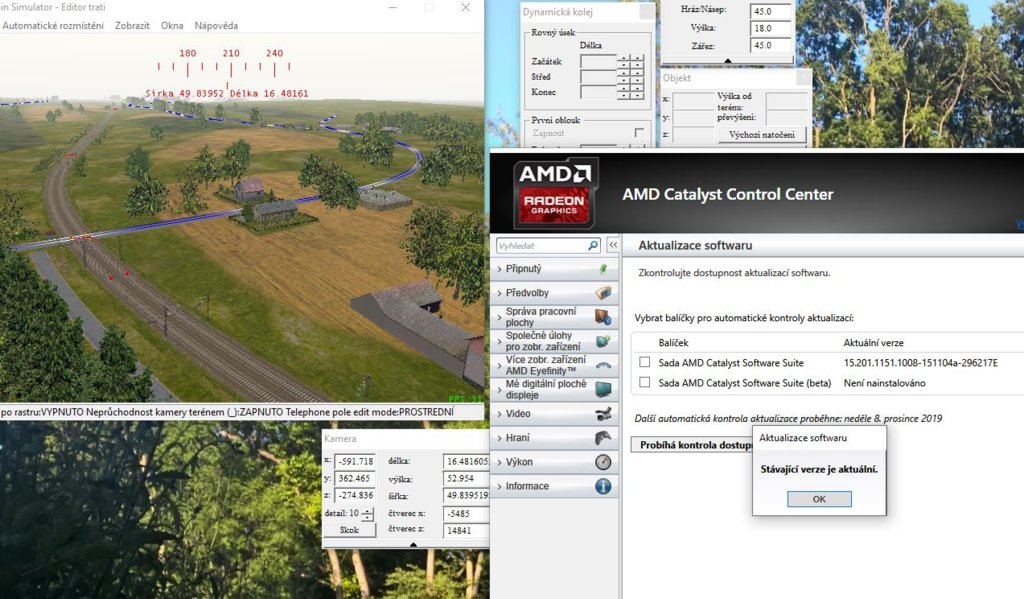
Task: Click the Kamera z field showing -274.836
Action: click(x=356, y=495)
